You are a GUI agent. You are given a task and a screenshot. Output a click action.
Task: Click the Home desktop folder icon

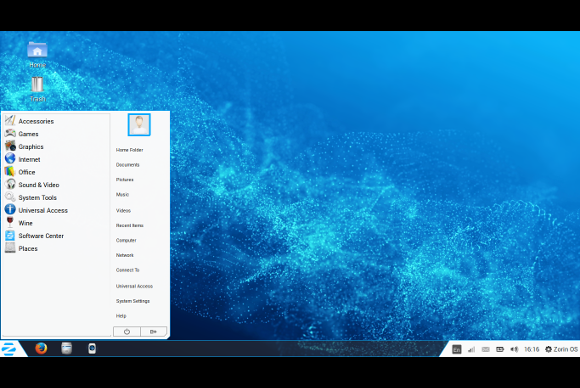tap(37, 54)
